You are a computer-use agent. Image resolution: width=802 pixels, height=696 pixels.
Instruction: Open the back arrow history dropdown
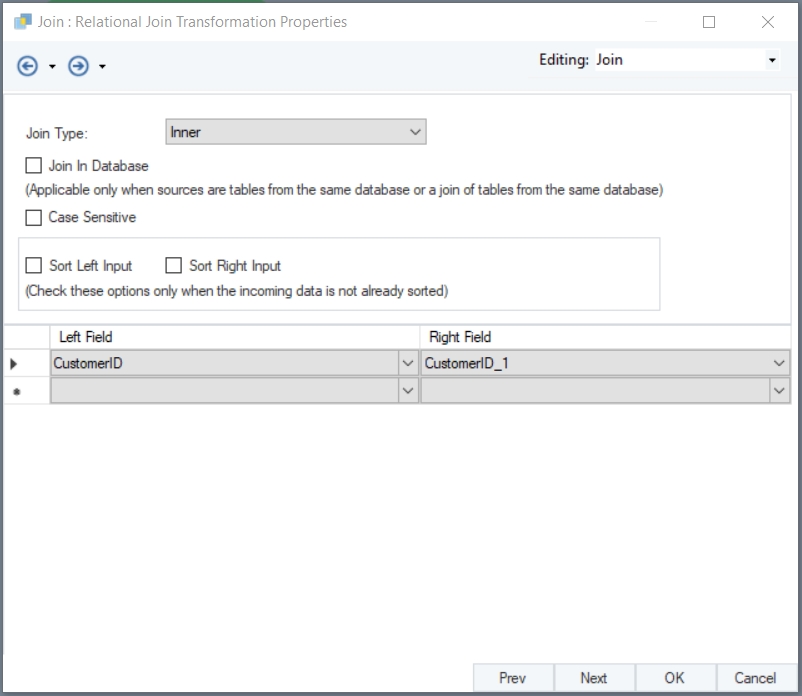pyautogui.click(x=53, y=67)
